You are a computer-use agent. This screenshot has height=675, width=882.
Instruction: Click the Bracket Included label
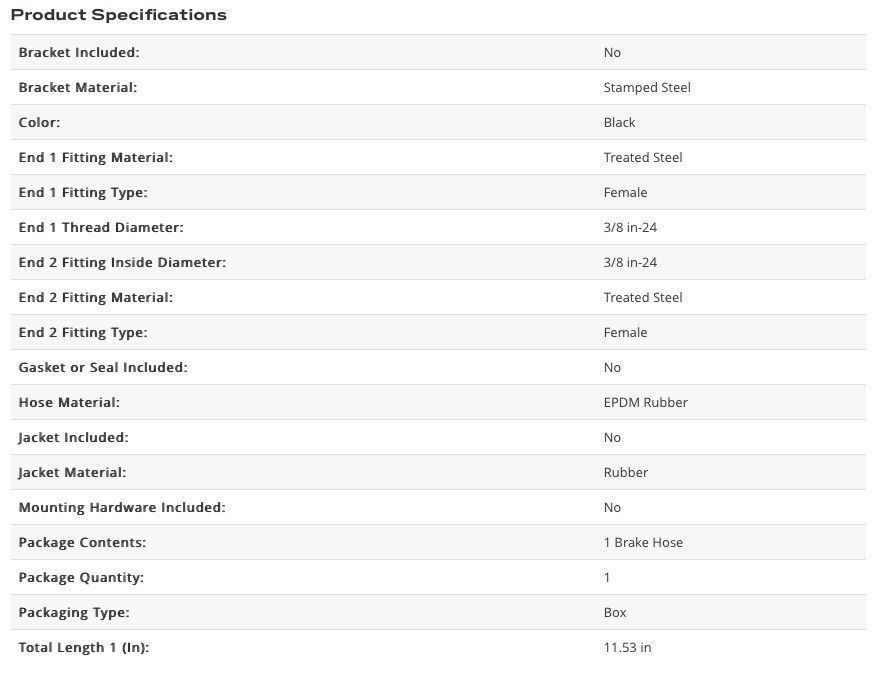pos(79,52)
